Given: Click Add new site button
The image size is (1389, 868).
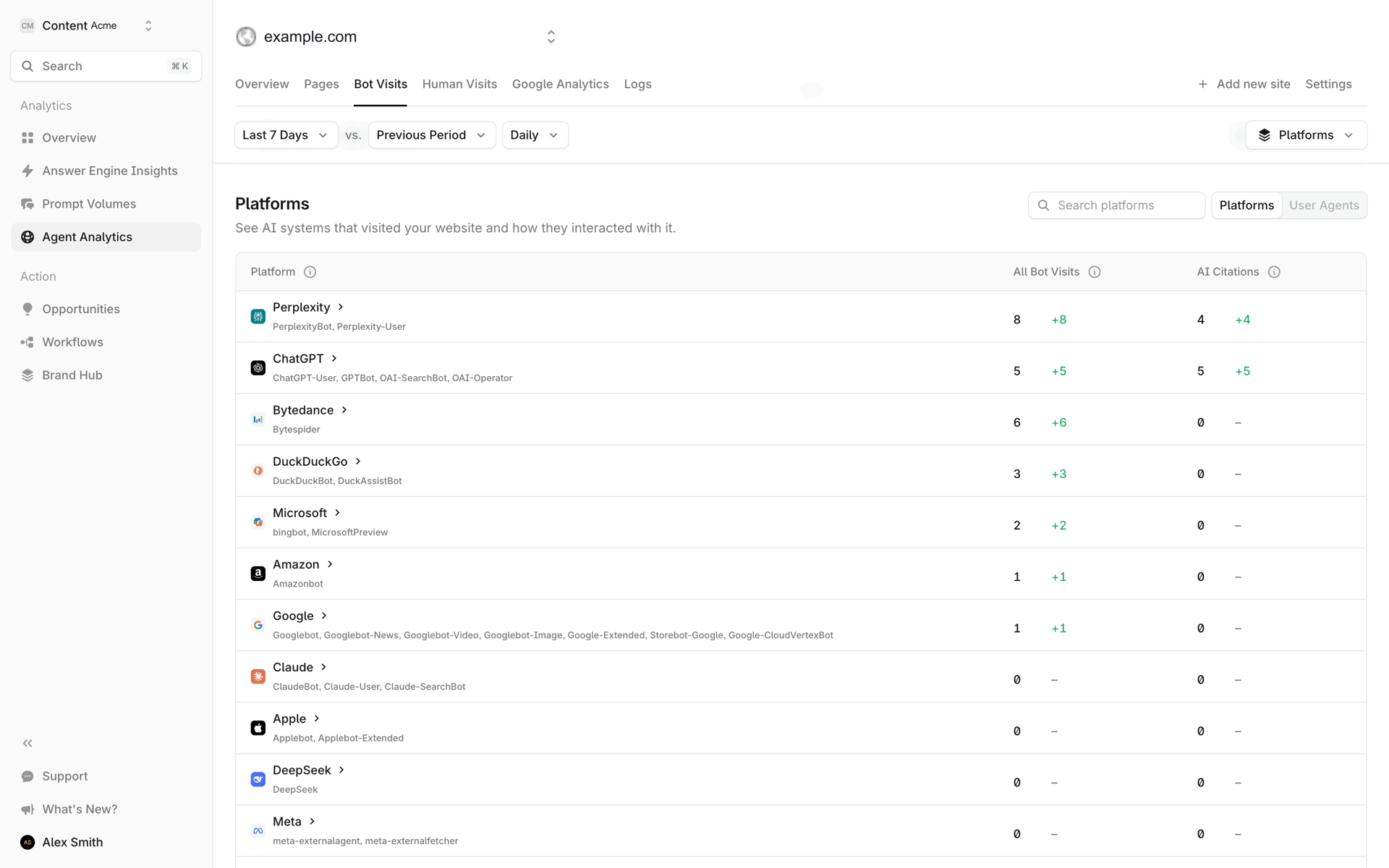Looking at the screenshot, I should (1244, 84).
